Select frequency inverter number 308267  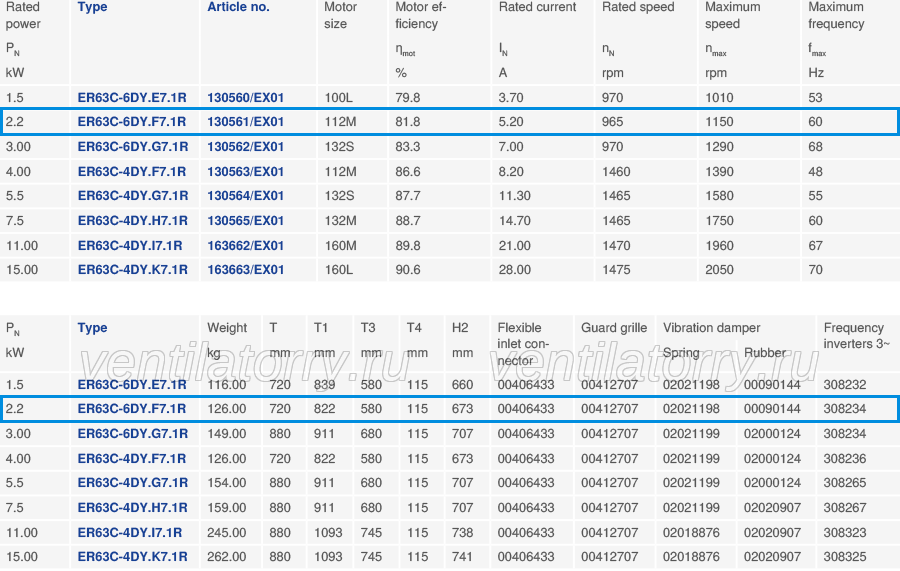coord(844,508)
